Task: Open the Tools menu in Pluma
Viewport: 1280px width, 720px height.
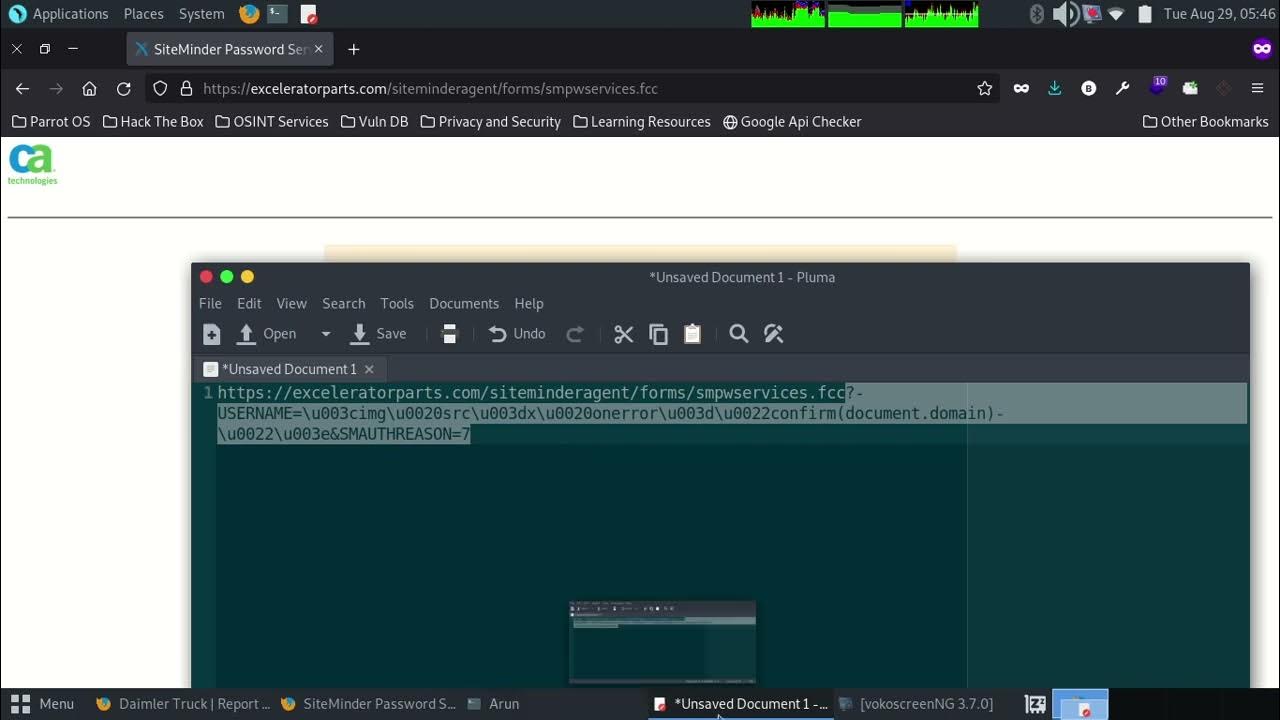Action: 397,303
